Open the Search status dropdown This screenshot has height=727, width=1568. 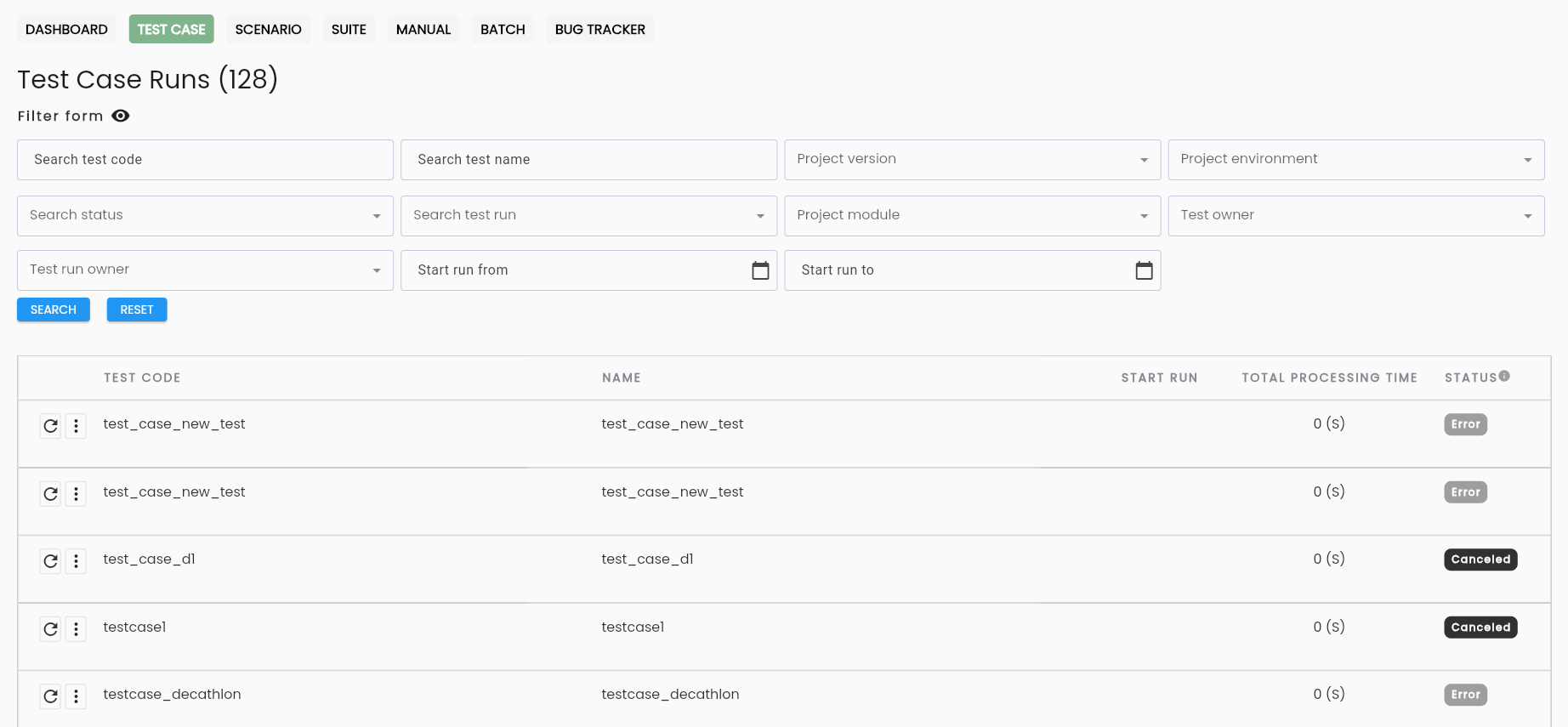[x=205, y=216]
